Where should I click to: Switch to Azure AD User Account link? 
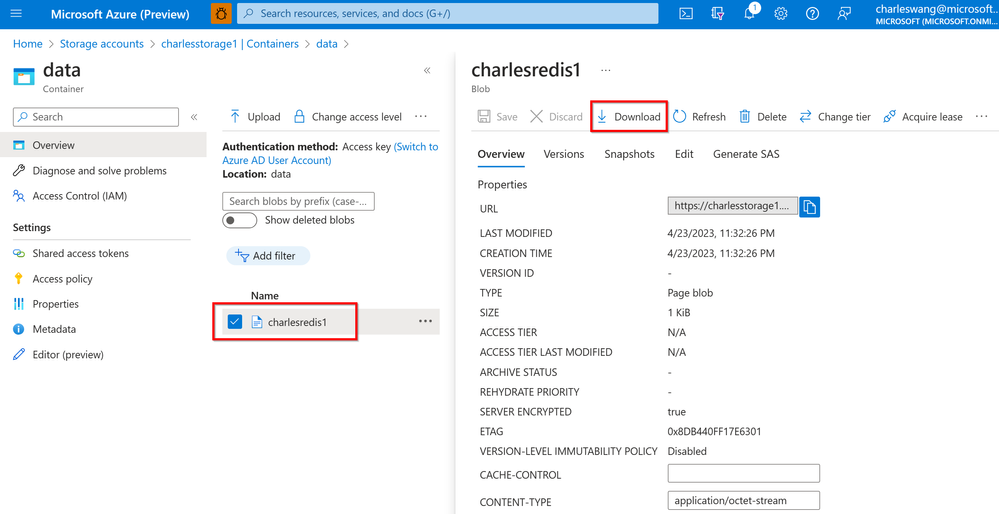click(330, 153)
